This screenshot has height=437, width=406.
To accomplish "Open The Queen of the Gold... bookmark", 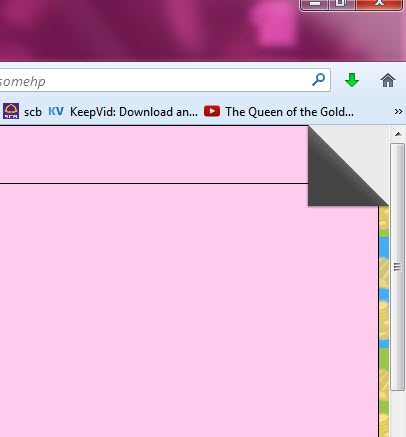I will (289, 112).
